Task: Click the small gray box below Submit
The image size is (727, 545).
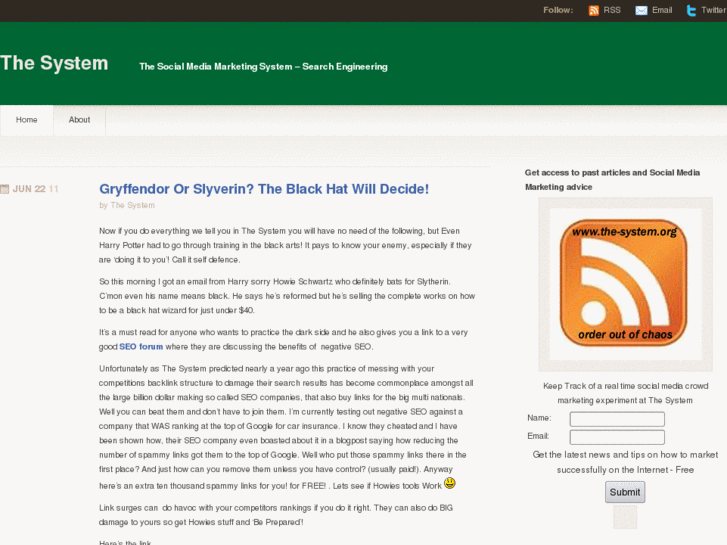Action: pyautogui.click(x=625, y=517)
